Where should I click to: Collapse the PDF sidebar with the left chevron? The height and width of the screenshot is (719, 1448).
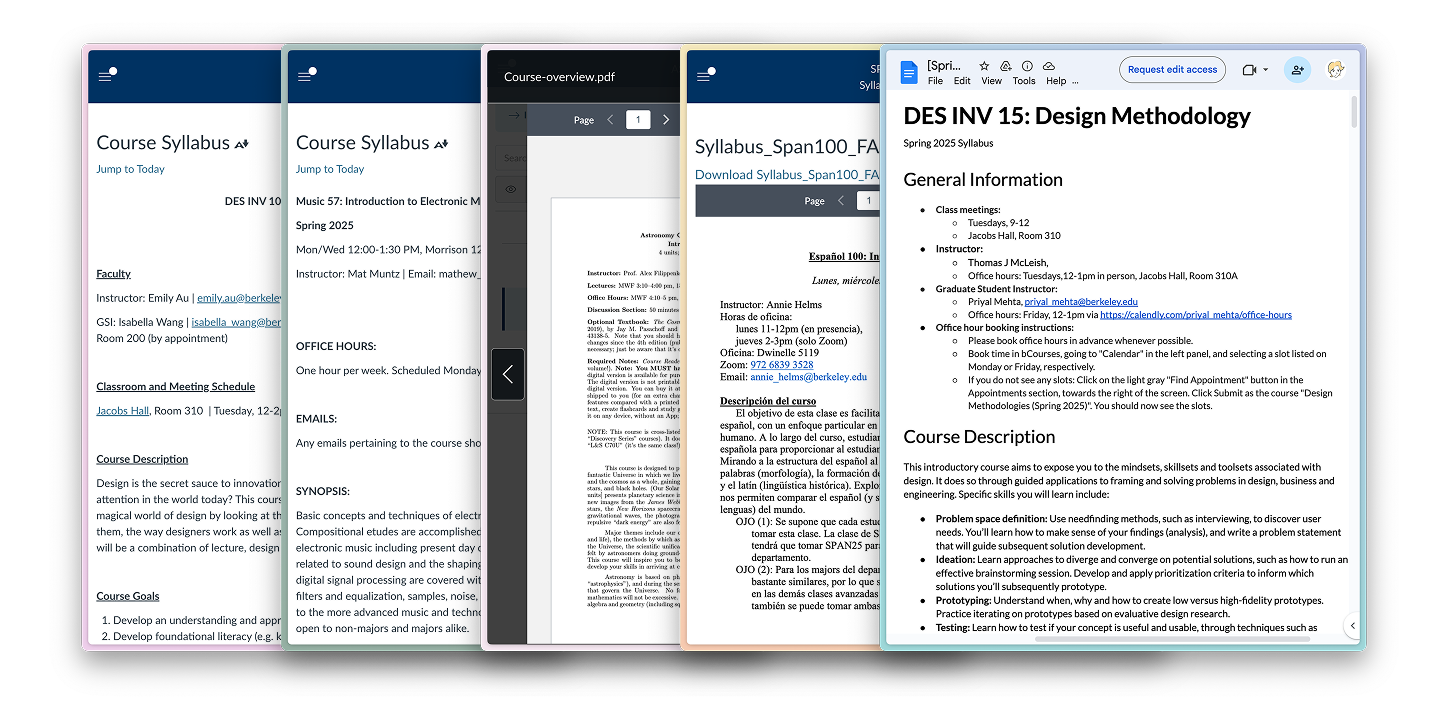tap(508, 373)
